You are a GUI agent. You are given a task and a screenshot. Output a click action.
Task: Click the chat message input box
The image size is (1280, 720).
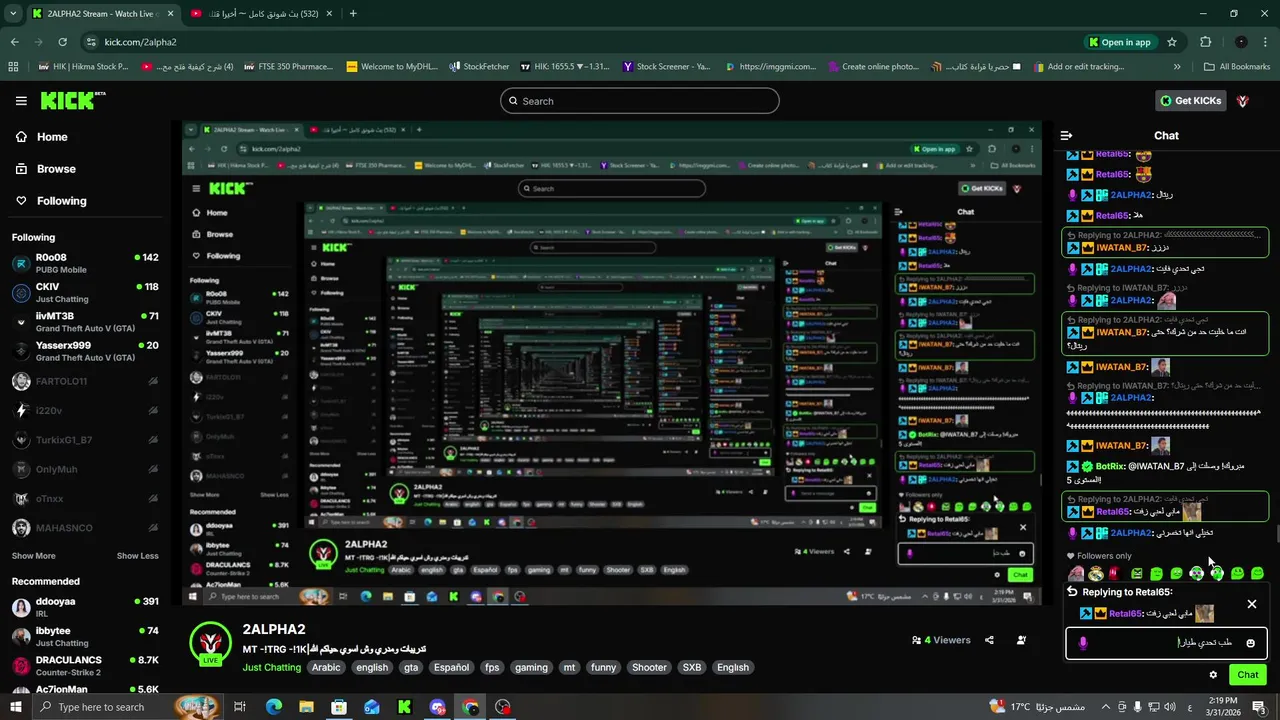1166,643
